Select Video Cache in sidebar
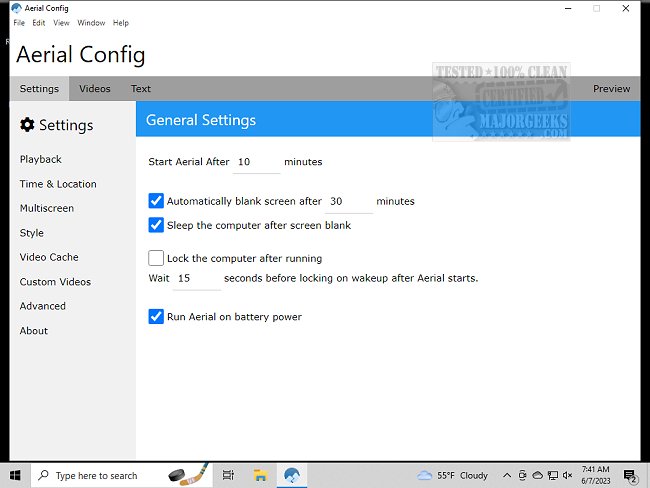 tap(49, 257)
